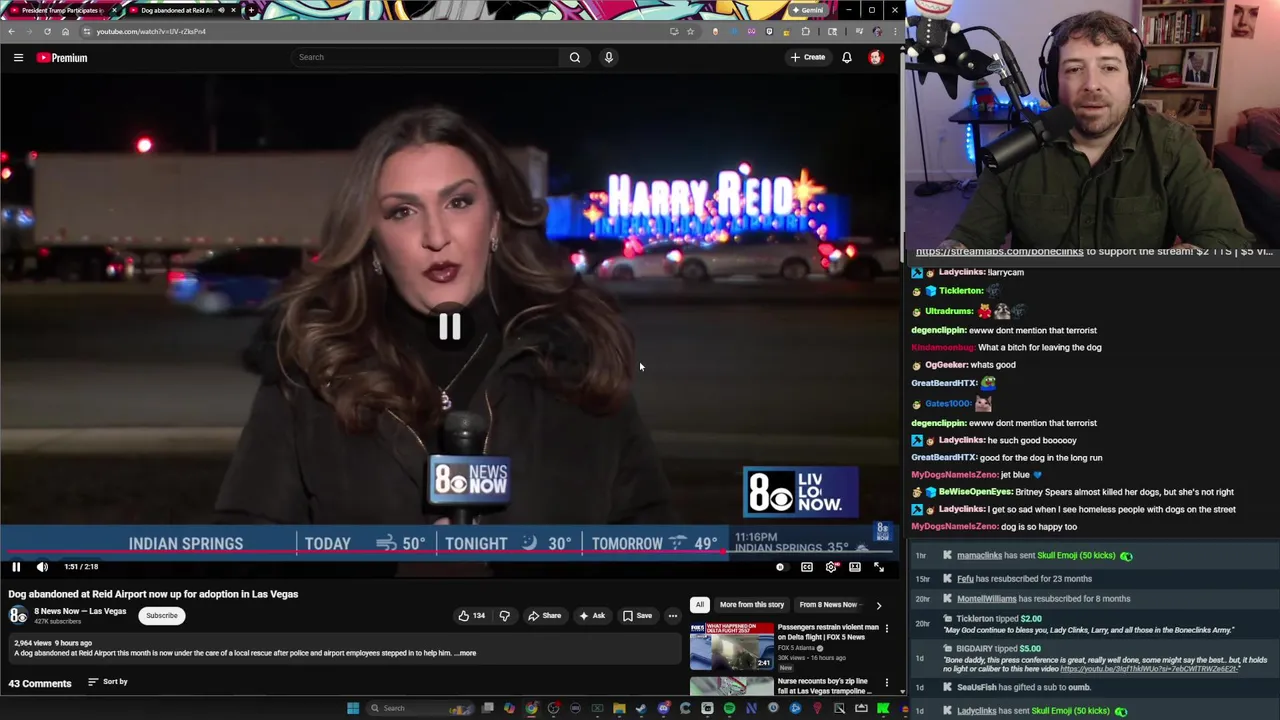
Task: Open the Sort by comments dropdown
Action: (x=108, y=682)
